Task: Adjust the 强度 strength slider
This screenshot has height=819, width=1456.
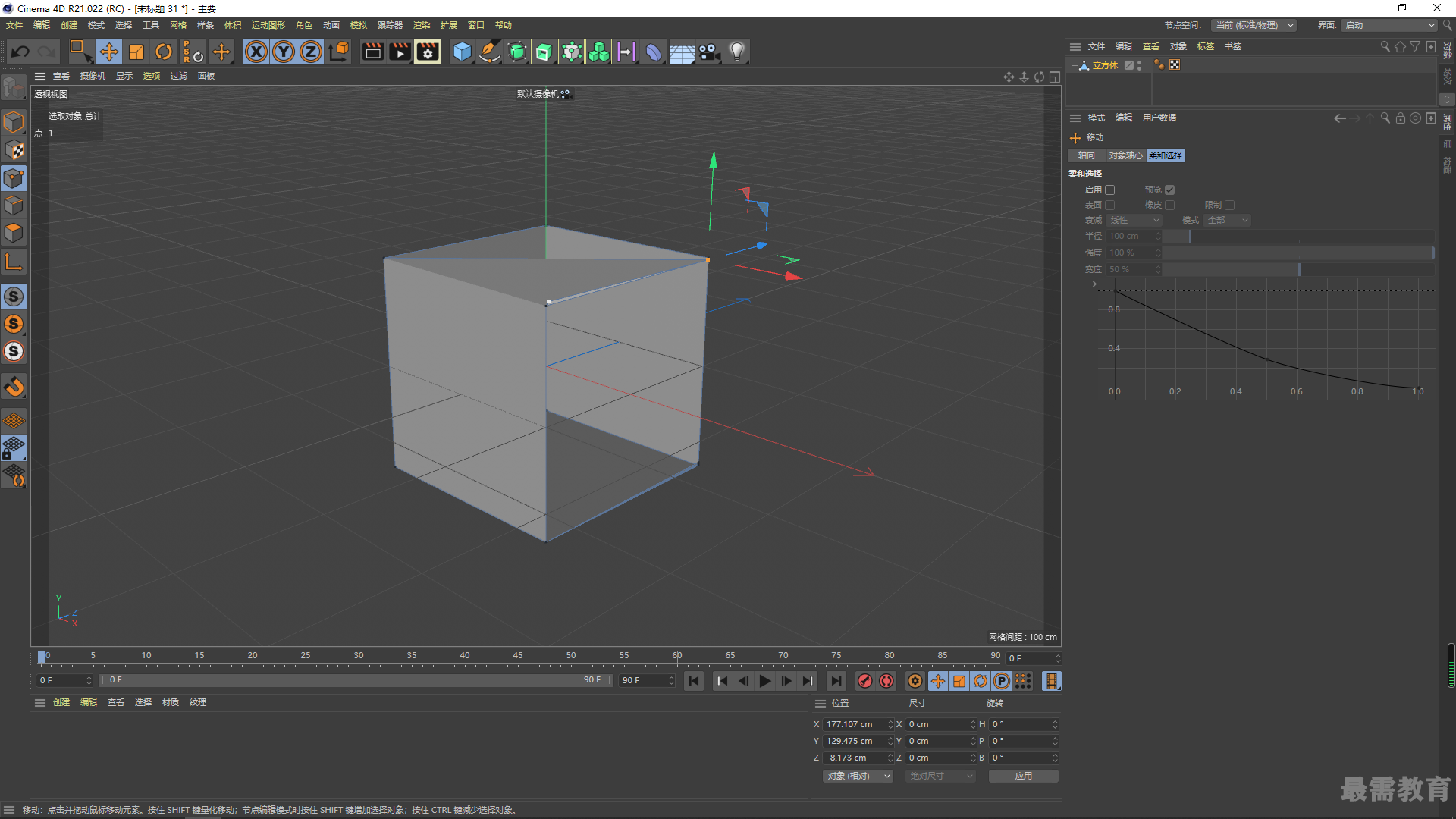Action: 1298,253
